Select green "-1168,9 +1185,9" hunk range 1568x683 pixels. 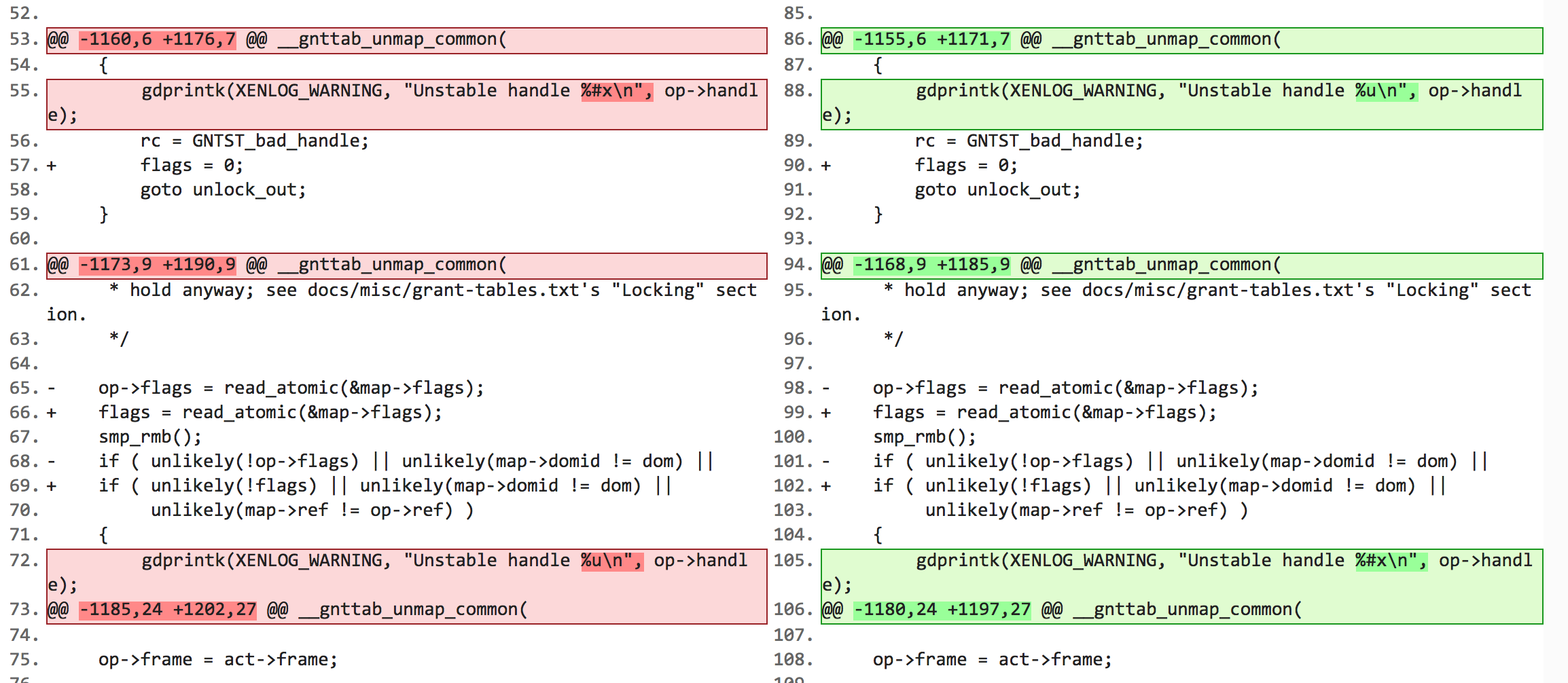pos(931,265)
